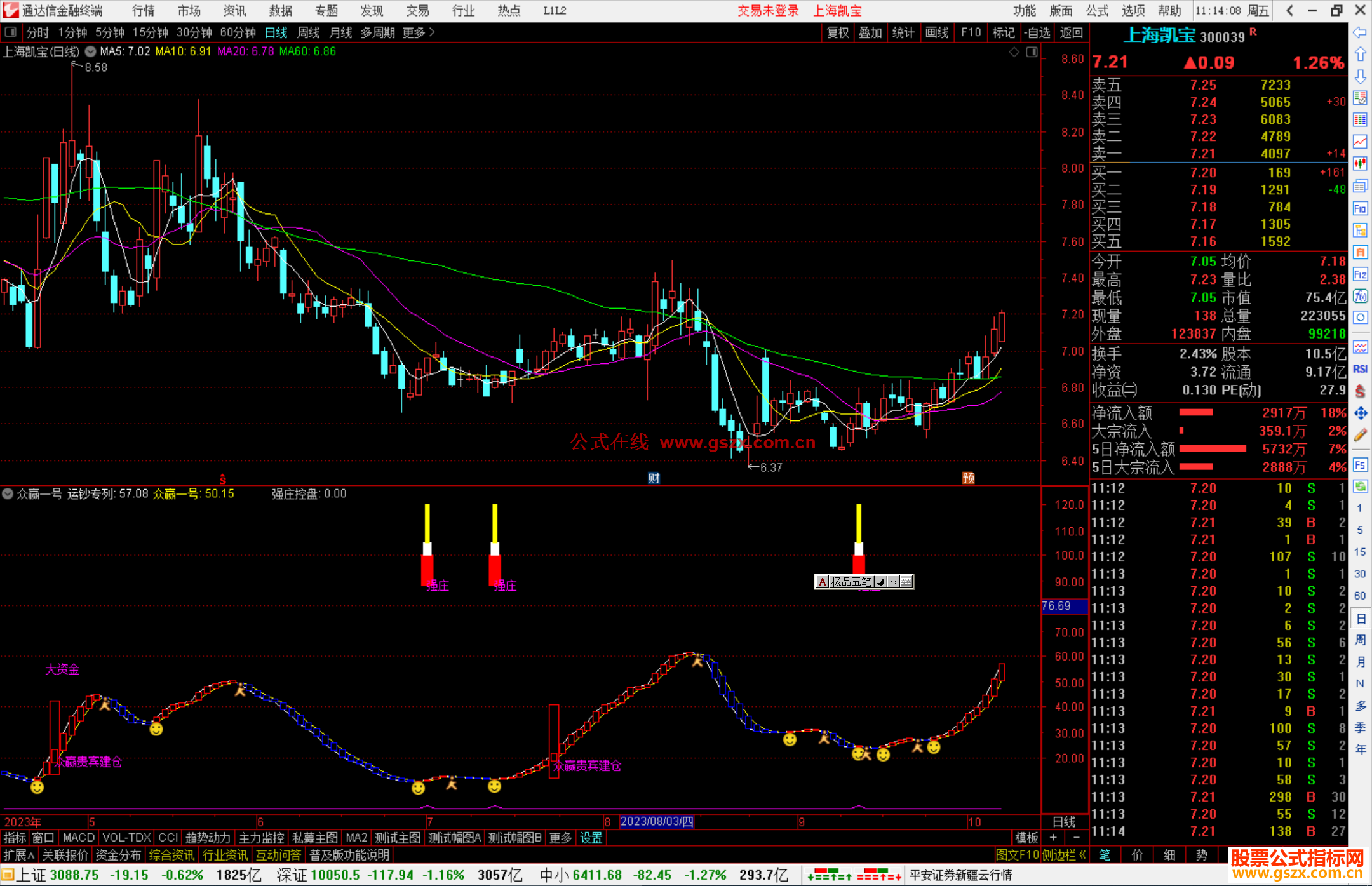Click the 复权 button
The width and height of the screenshot is (1372, 886).
point(838,32)
